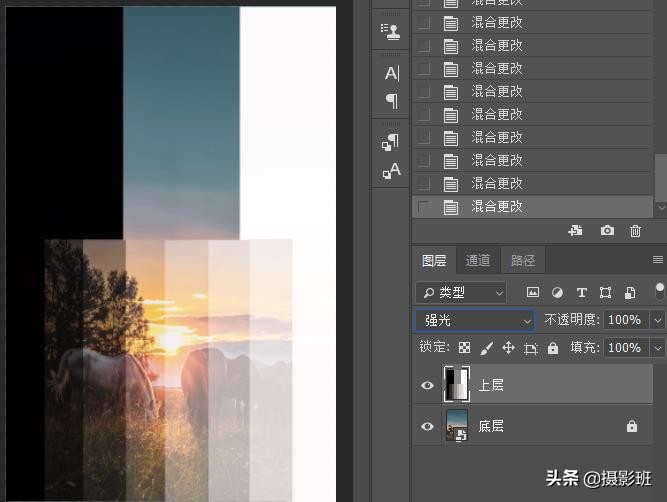Switch to the 图层 tab
Screen dimensions: 667x502
(x=434, y=260)
